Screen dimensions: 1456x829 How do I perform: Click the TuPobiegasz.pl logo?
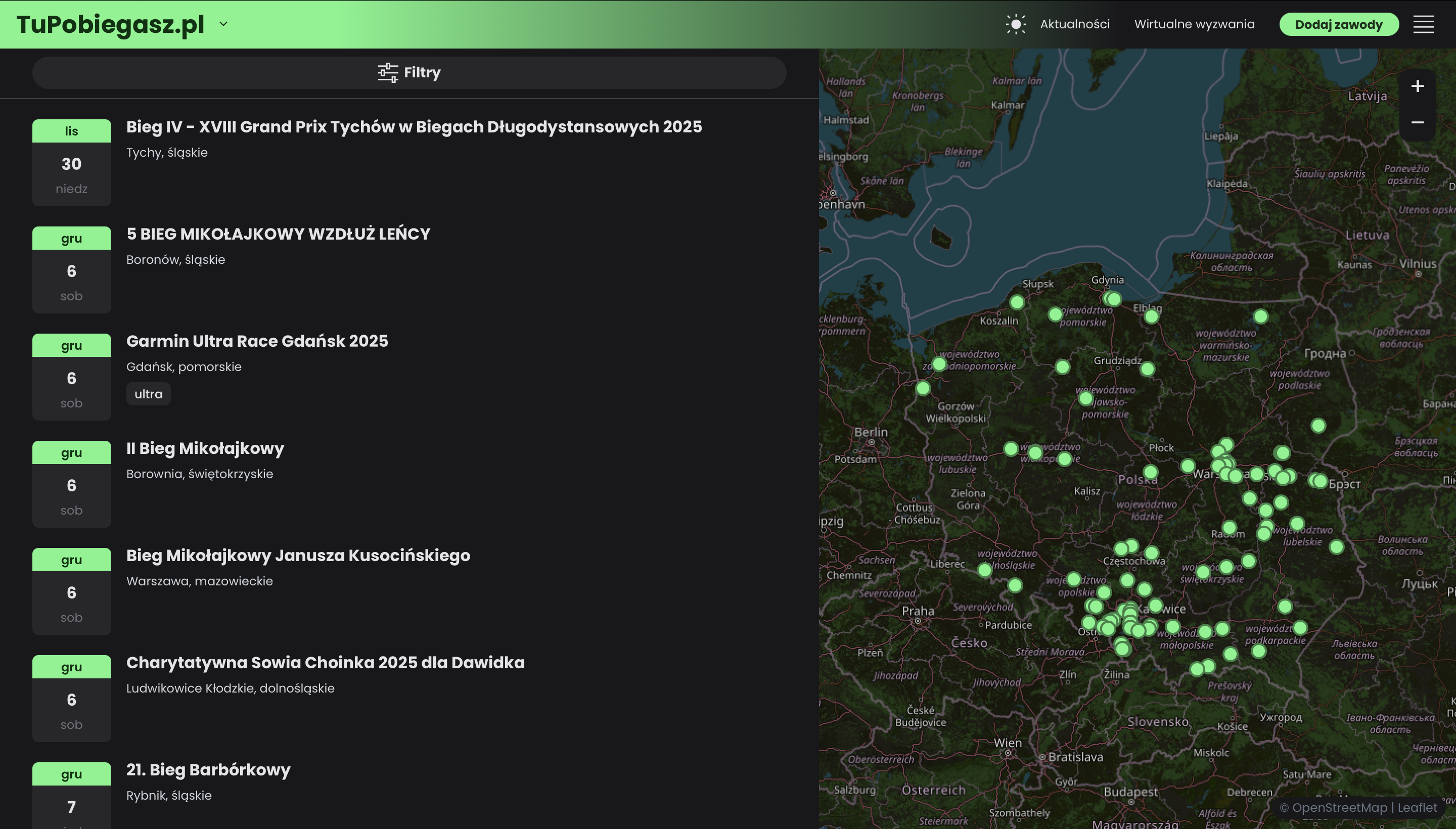coord(111,24)
